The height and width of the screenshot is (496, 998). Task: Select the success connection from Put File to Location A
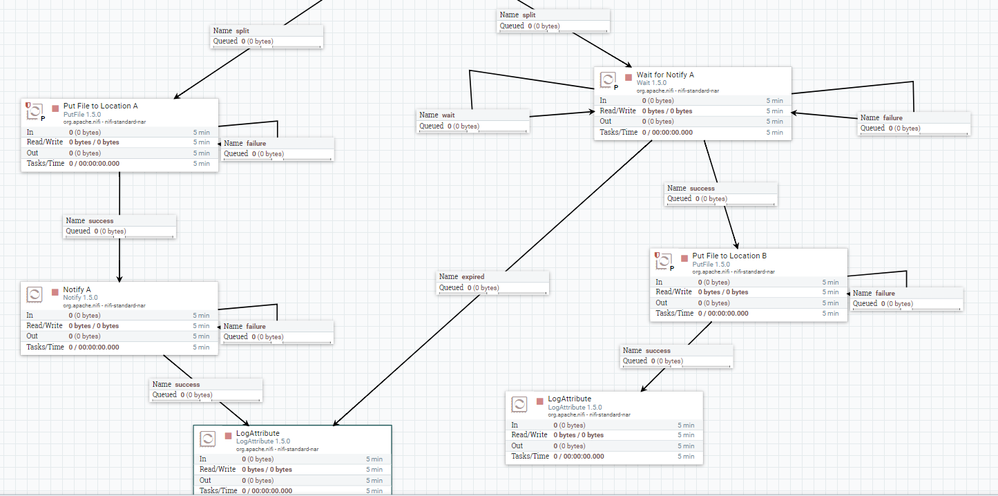coord(120,226)
